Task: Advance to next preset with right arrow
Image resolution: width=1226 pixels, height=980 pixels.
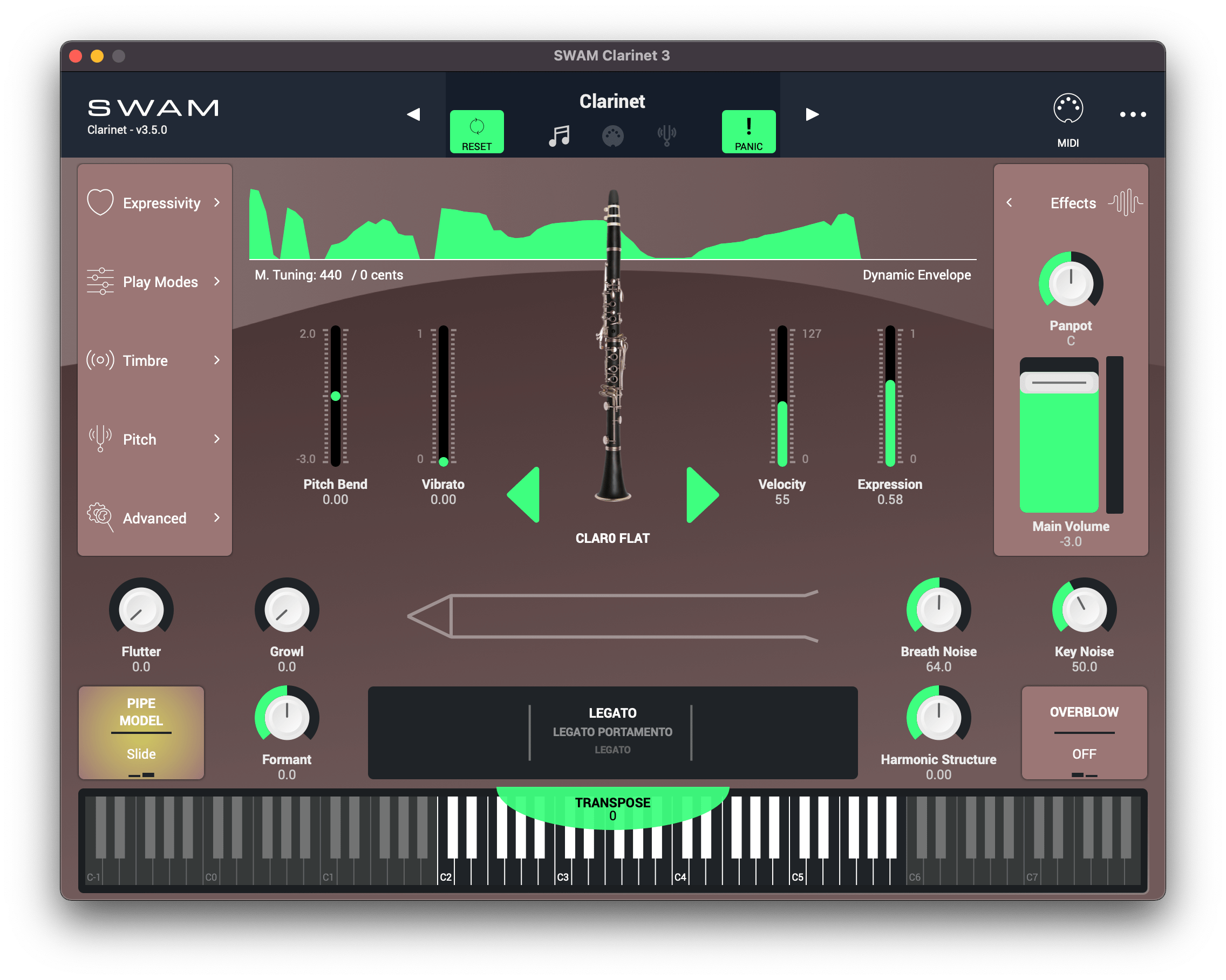Action: tap(813, 114)
